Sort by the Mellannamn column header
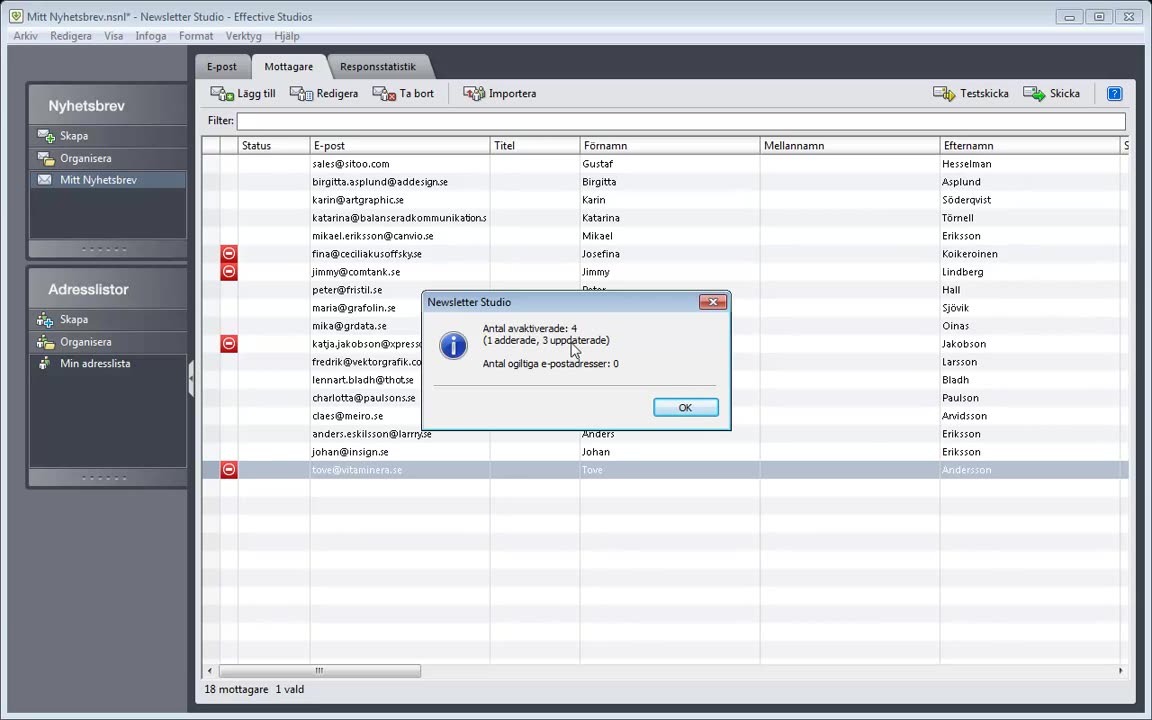Viewport: 1152px width, 720px height. [849, 145]
